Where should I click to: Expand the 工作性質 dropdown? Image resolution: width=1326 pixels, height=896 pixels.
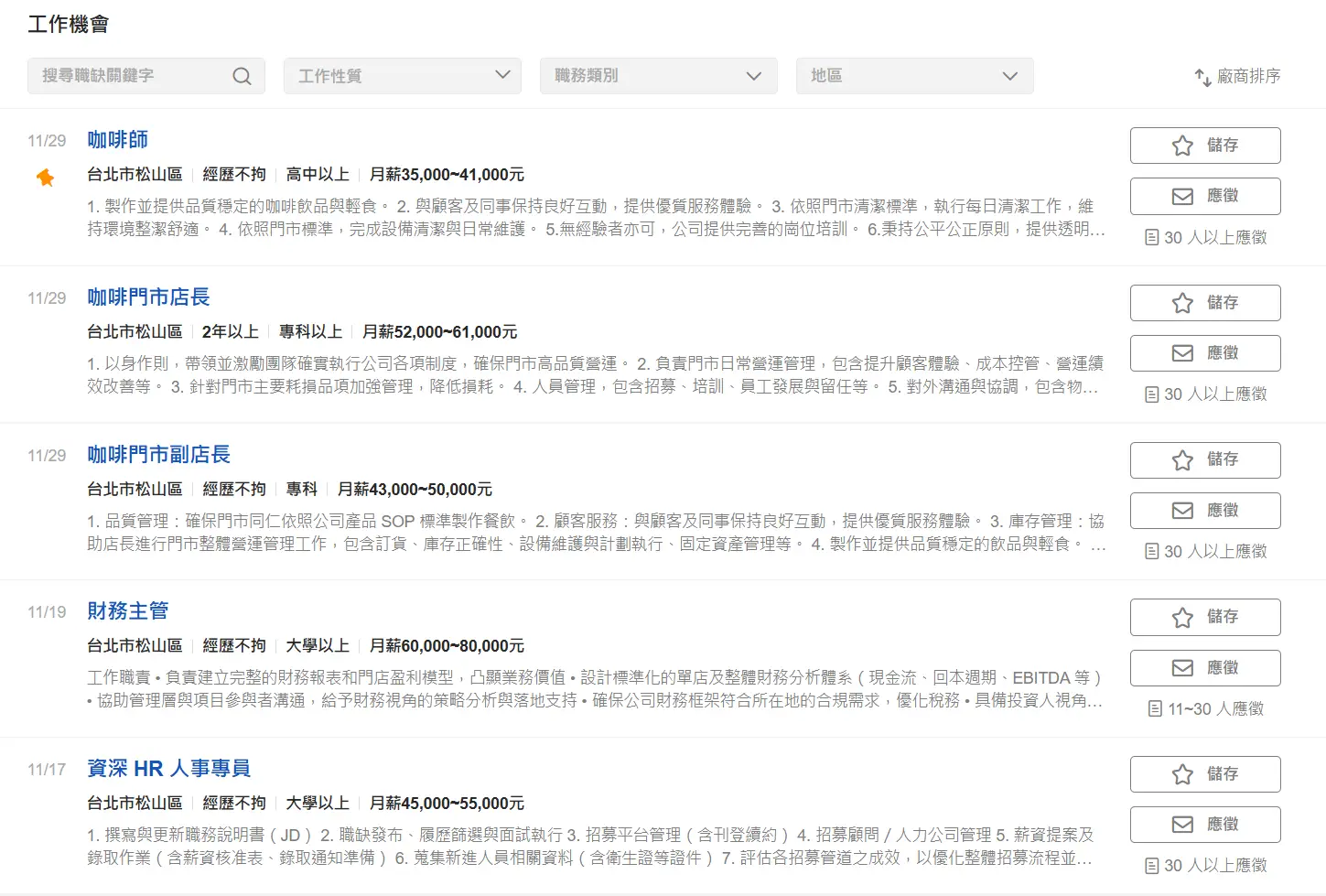pyautogui.click(x=403, y=76)
